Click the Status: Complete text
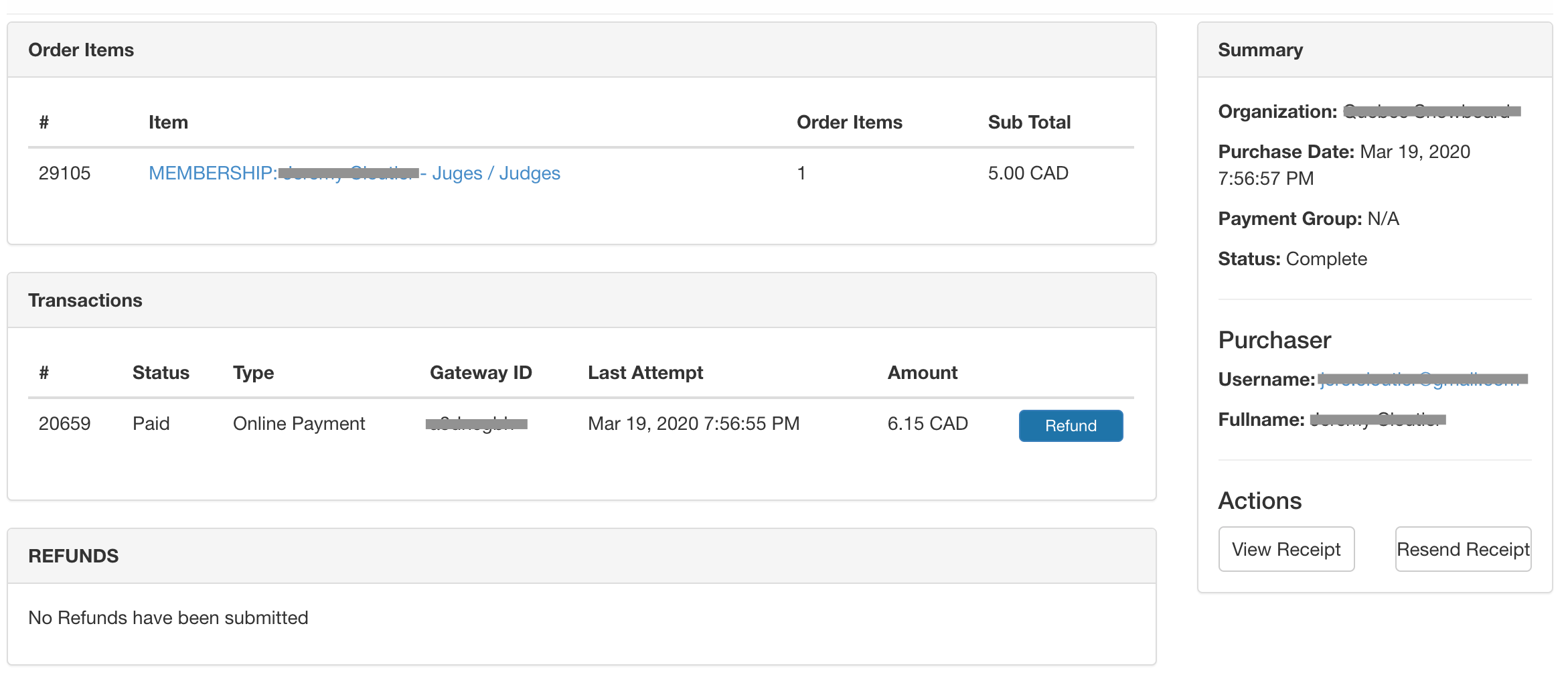Screen dimensions: 1568x687 pos(1292,259)
